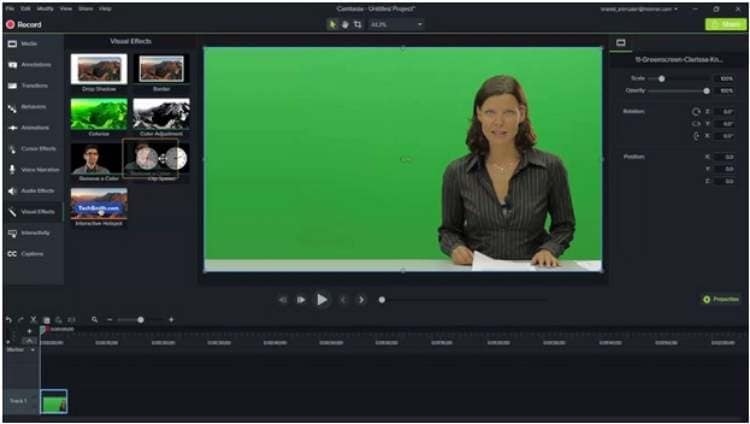The height and width of the screenshot is (424, 750).
Task: Select the Clip Speed effect thumbnail
Action: [x=161, y=159]
